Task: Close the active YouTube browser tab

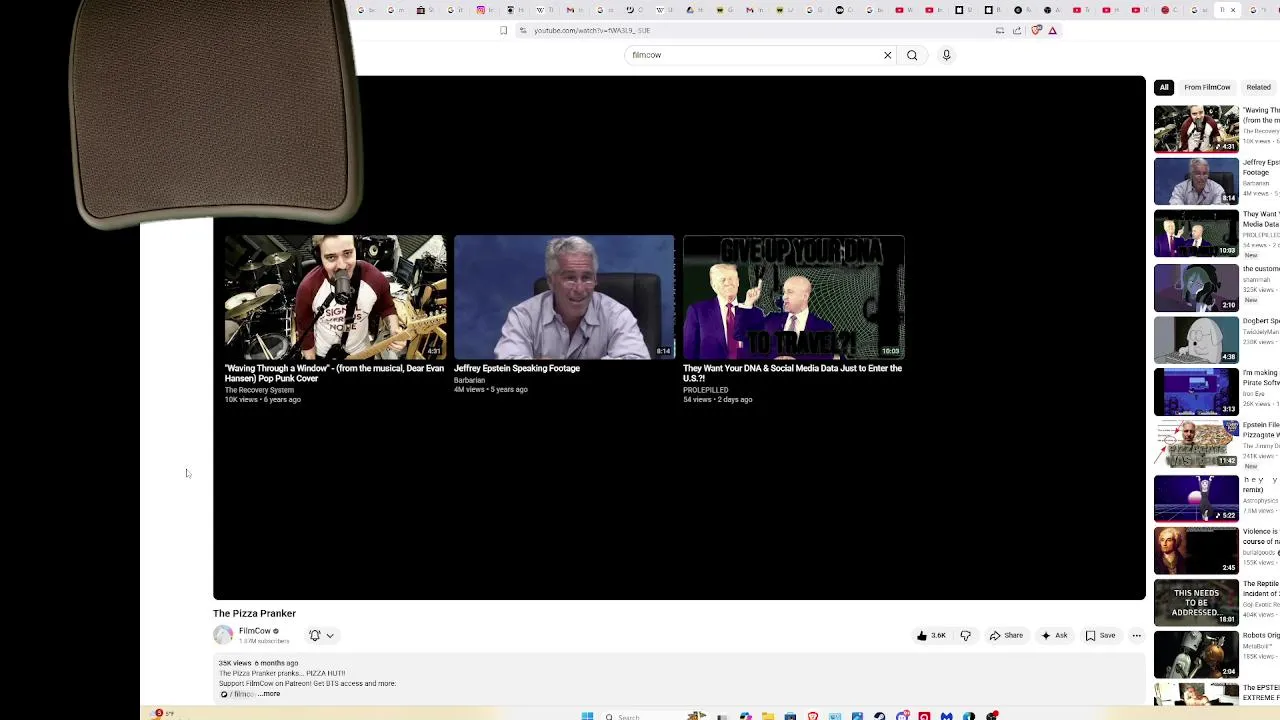Action: (1232, 10)
